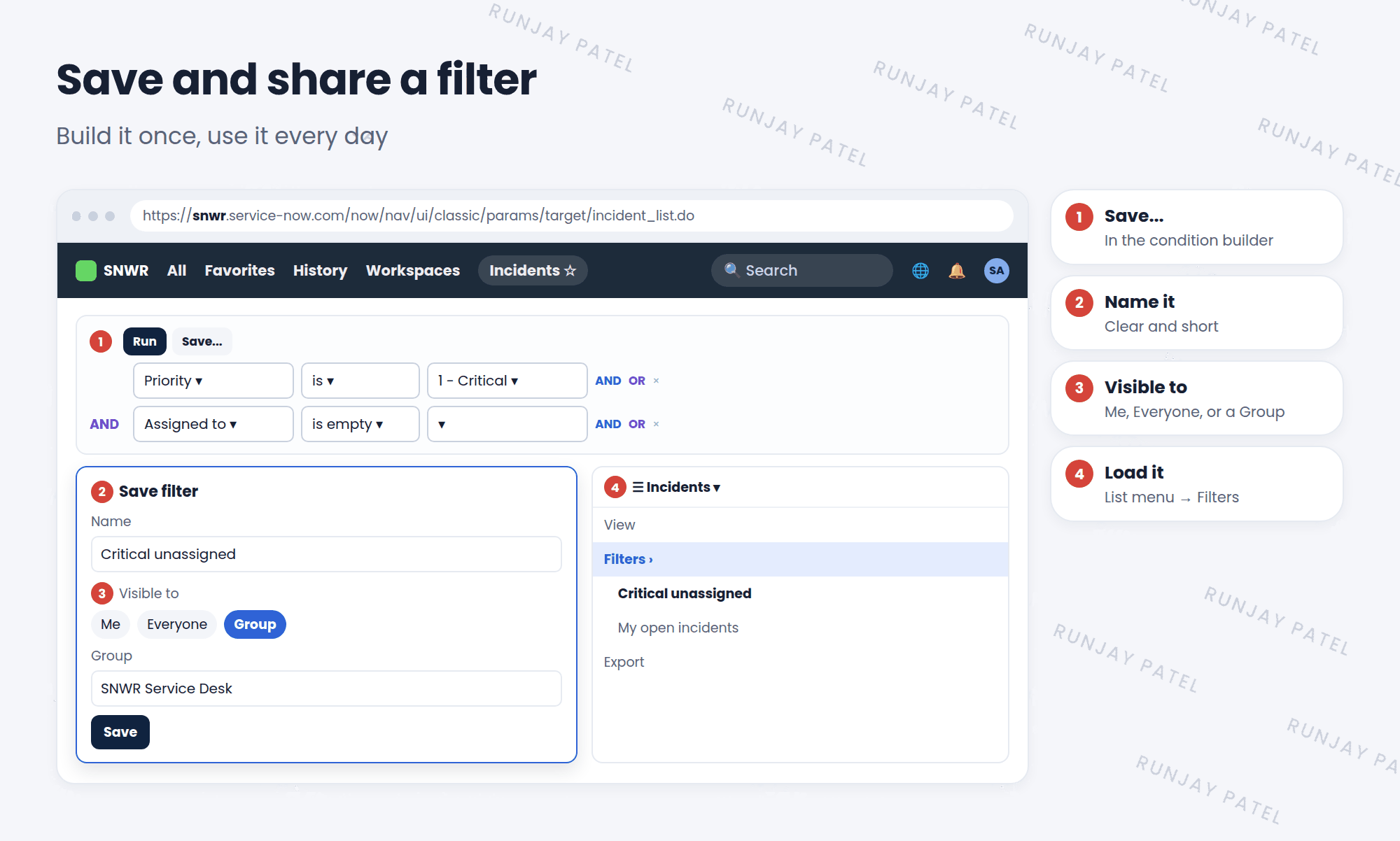Open the Export menu item
Viewport: 1400px width, 841px height.
coord(800,662)
